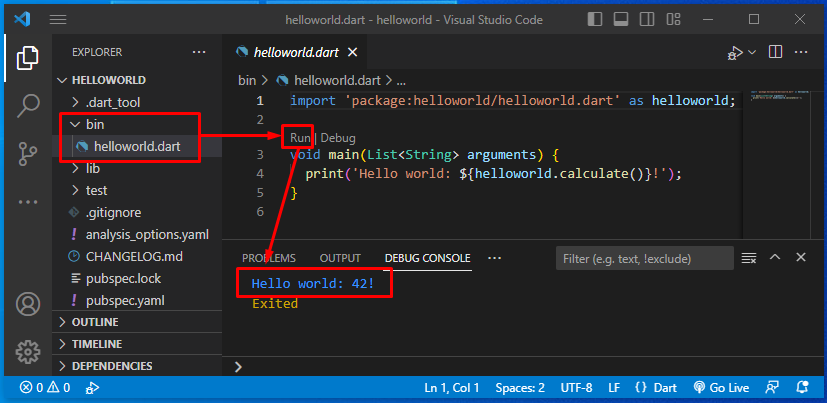Open the Explorer view in activity bar
827x403 pixels.
click(28, 58)
